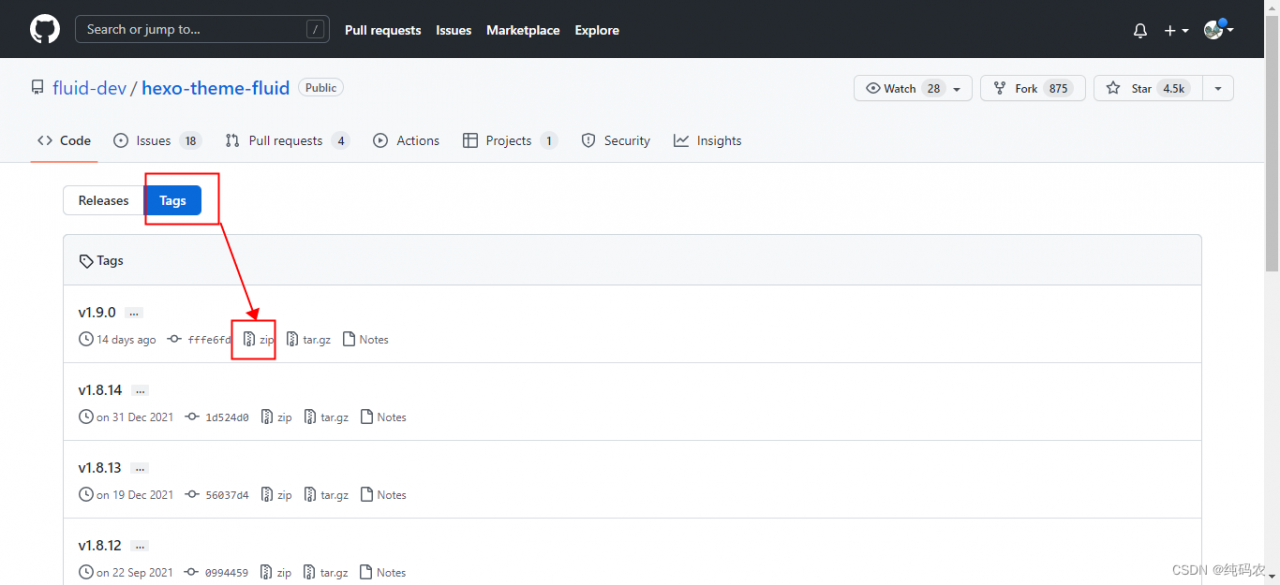
Task: Open commit 0994459
Action: click(218, 573)
